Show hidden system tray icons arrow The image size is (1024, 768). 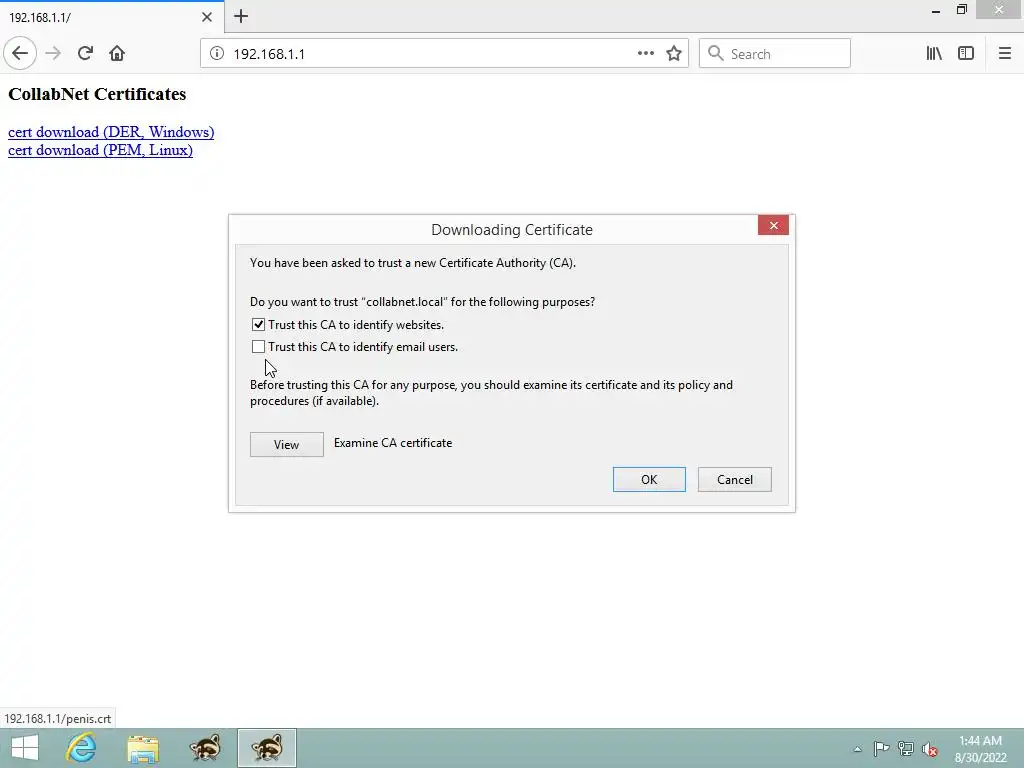pos(857,749)
